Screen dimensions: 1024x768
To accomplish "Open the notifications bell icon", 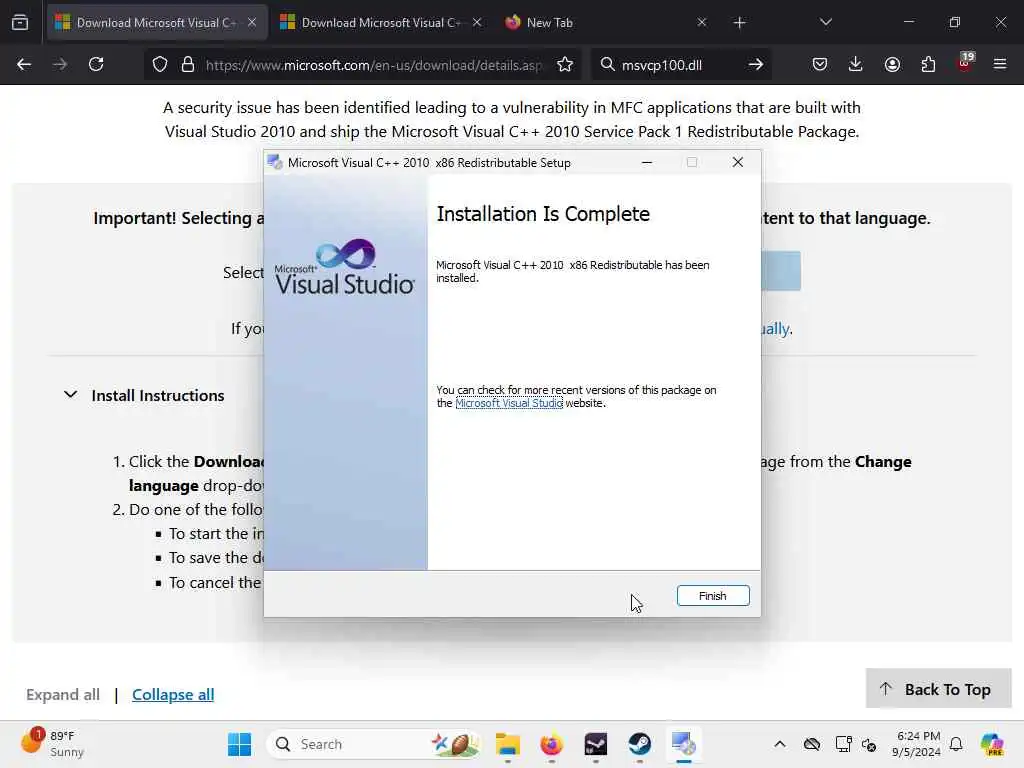I will [x=956, y=744].
